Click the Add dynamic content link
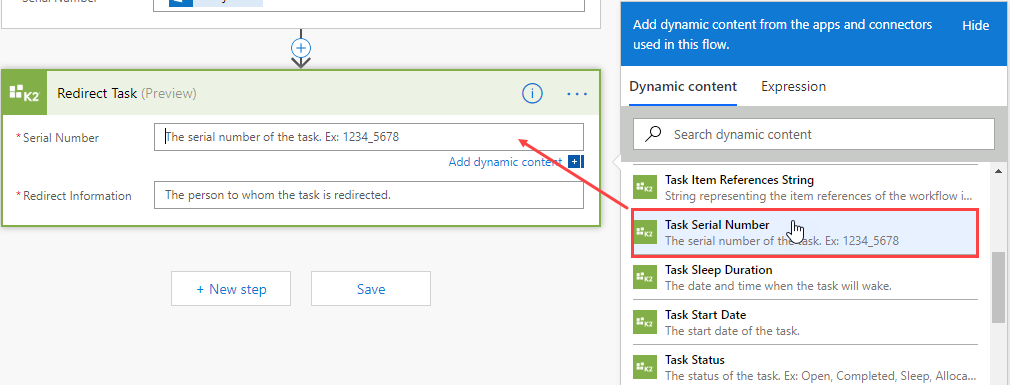The height and width of the screenshot is (385, 1010). (506, 162)
